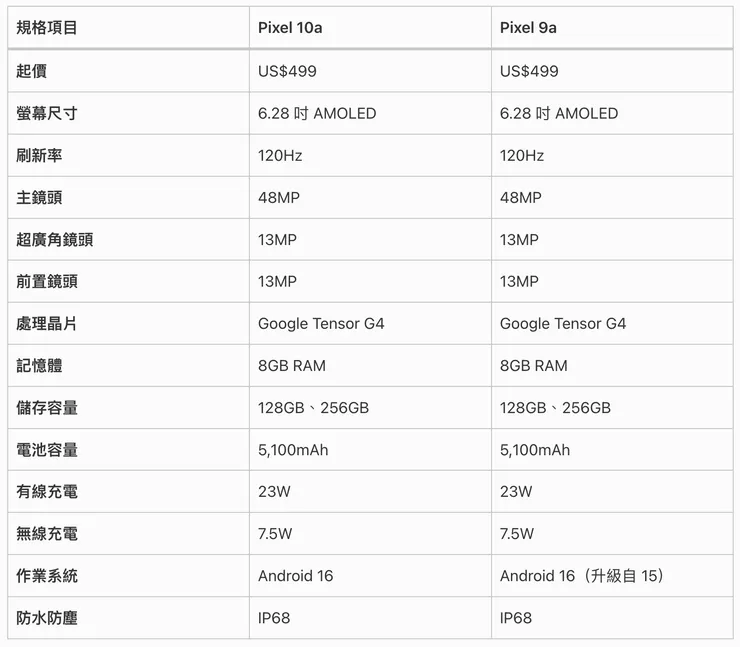Click the 刷新率 row label
This screenshot has height=647, width=740.
39,155
